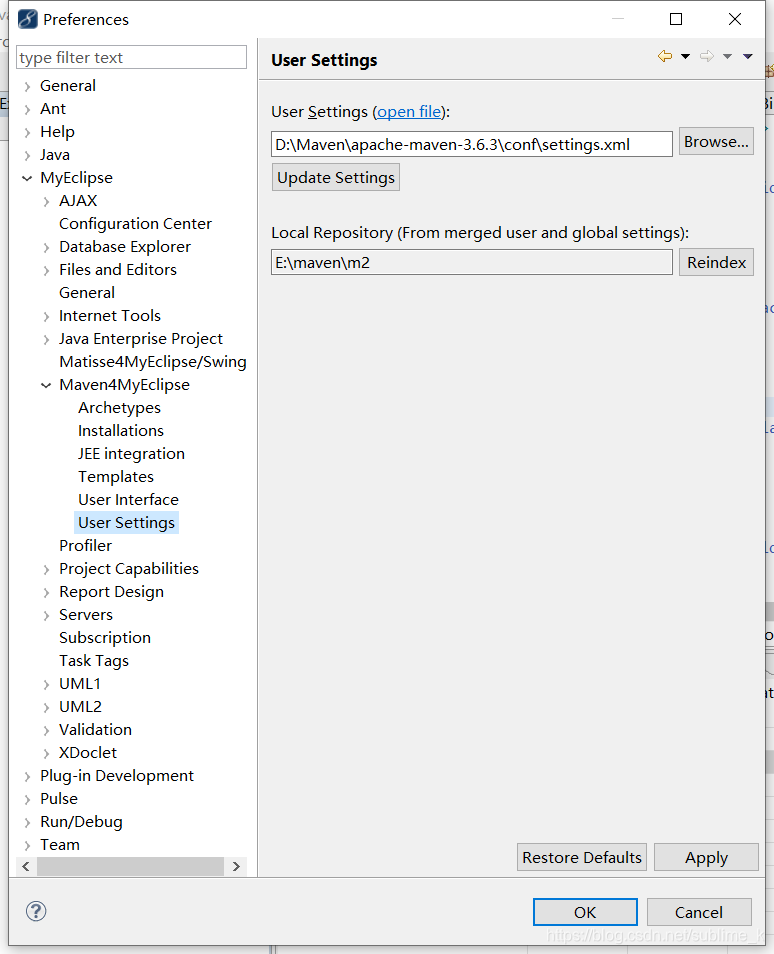
Task: Expand the UML1 node
Action: [x=46, y=684]
